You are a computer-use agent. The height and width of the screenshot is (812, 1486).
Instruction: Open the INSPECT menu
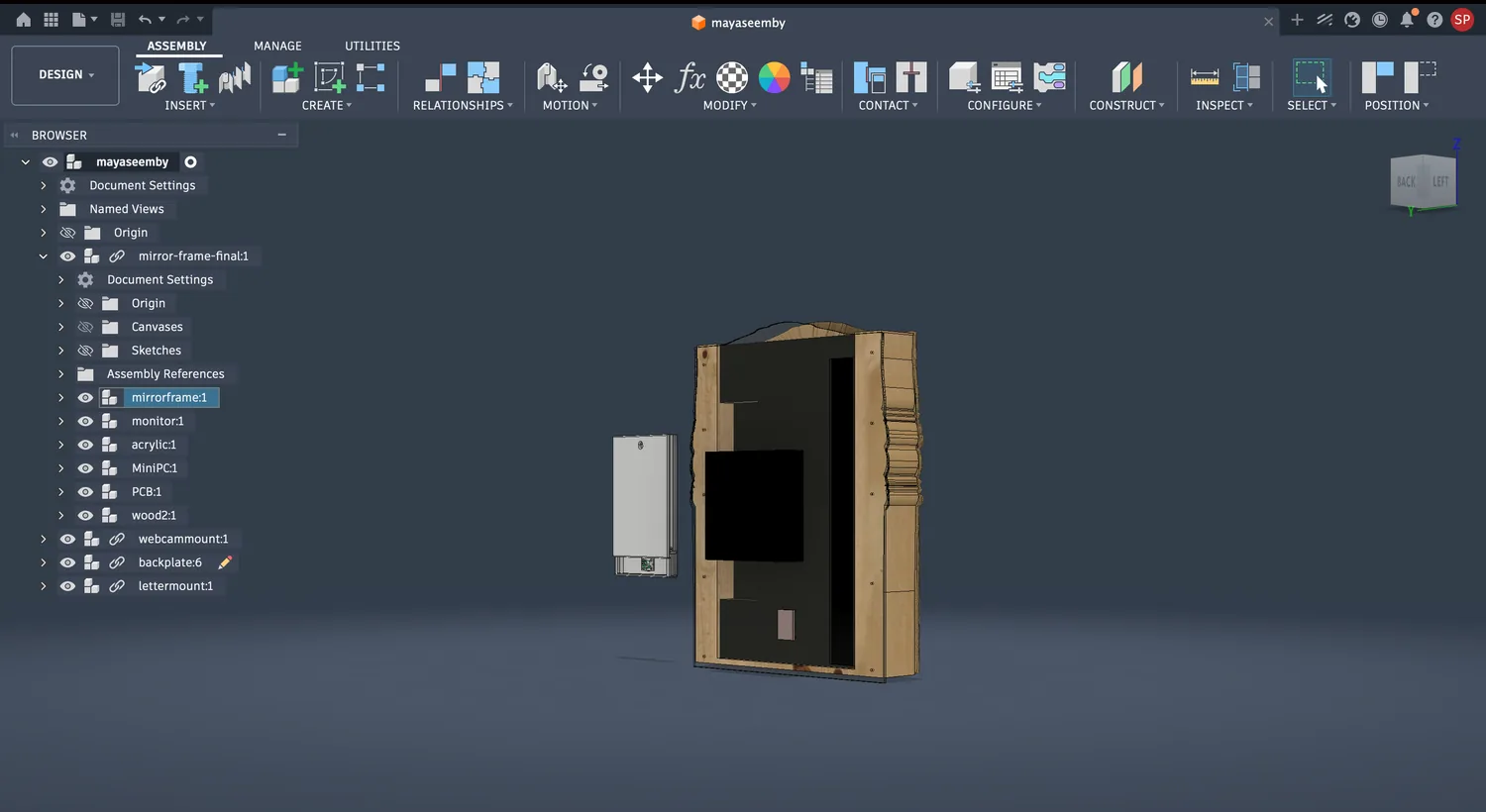[1223, 105]
